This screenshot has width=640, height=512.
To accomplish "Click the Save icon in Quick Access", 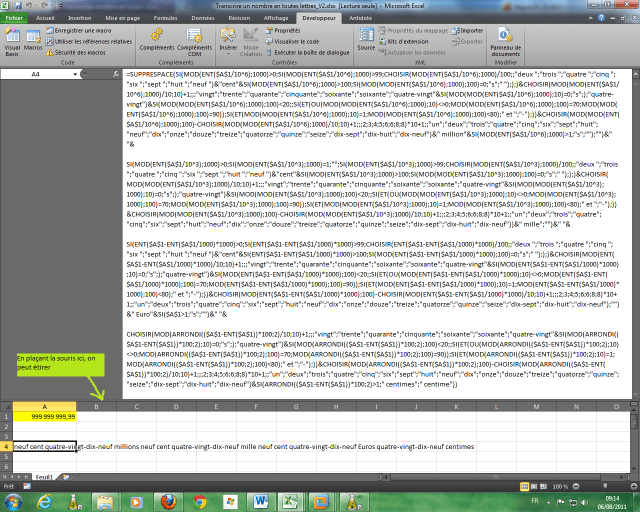I will point(18,6).
